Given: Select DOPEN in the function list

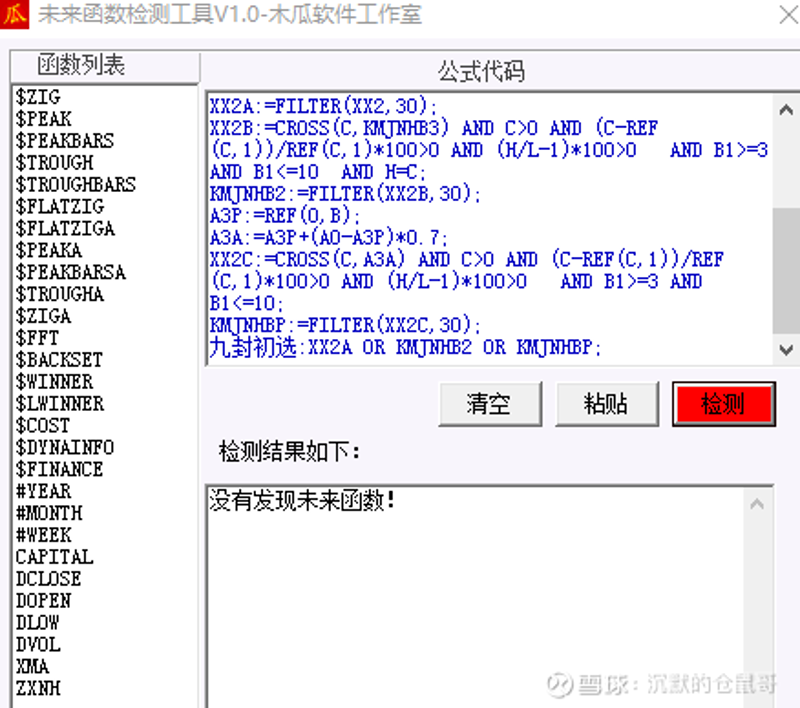Looking at the screenshot, I should [x=43, y=601].
